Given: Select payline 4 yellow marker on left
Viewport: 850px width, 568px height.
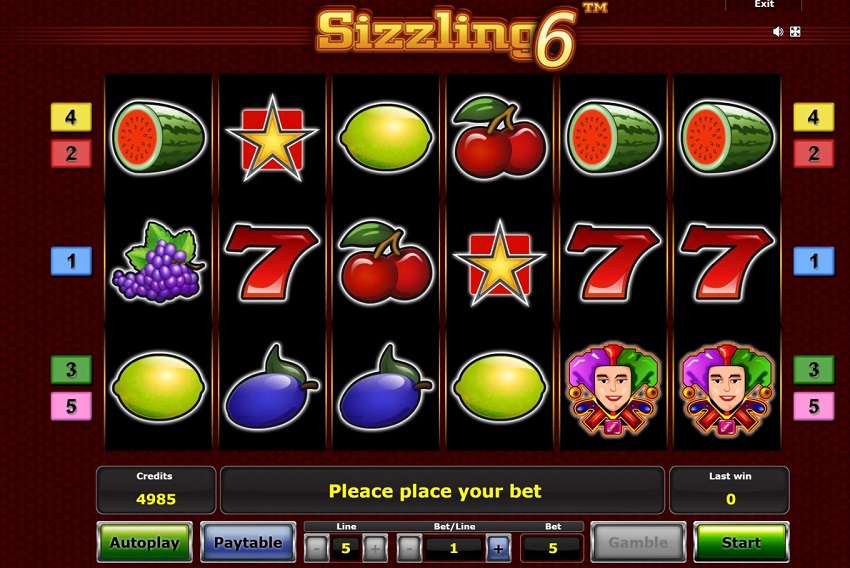Looking at the screenshot, I should (x=71, y=117).
